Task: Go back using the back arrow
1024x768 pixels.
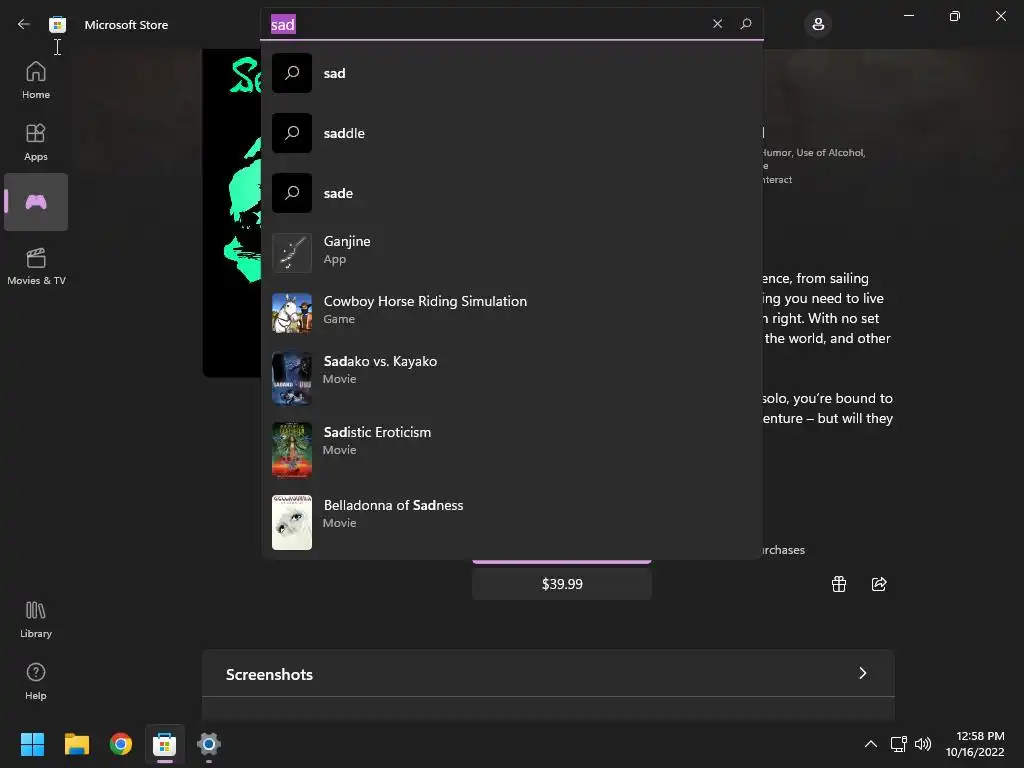Action: pos(24,24)
